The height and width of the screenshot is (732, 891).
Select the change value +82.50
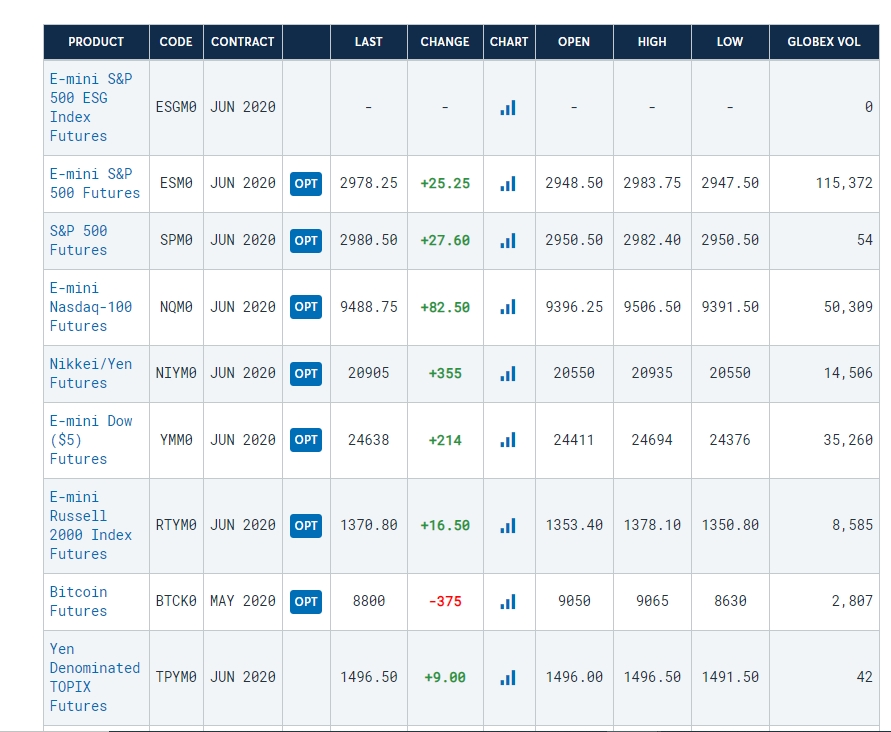445,307
